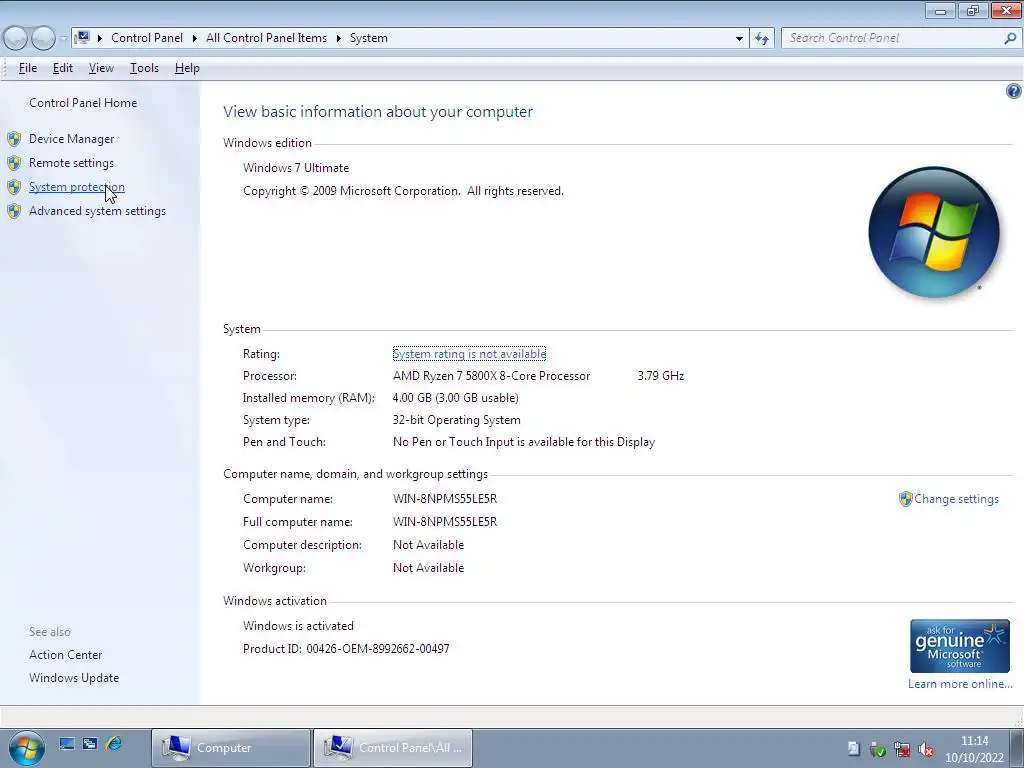
Task: Click the search magnifier icon
Action: (1010, 38)
